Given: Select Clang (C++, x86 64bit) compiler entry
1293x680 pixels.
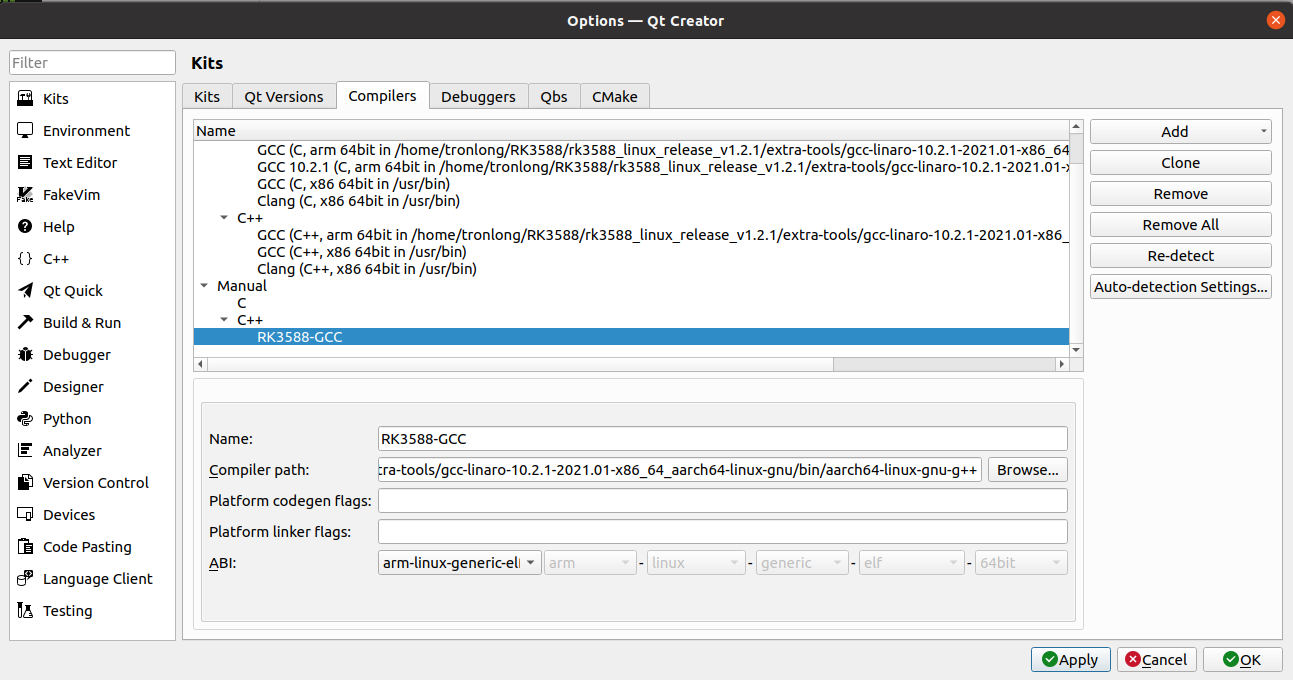Looking at the screenshot, I should click(366, 269).
